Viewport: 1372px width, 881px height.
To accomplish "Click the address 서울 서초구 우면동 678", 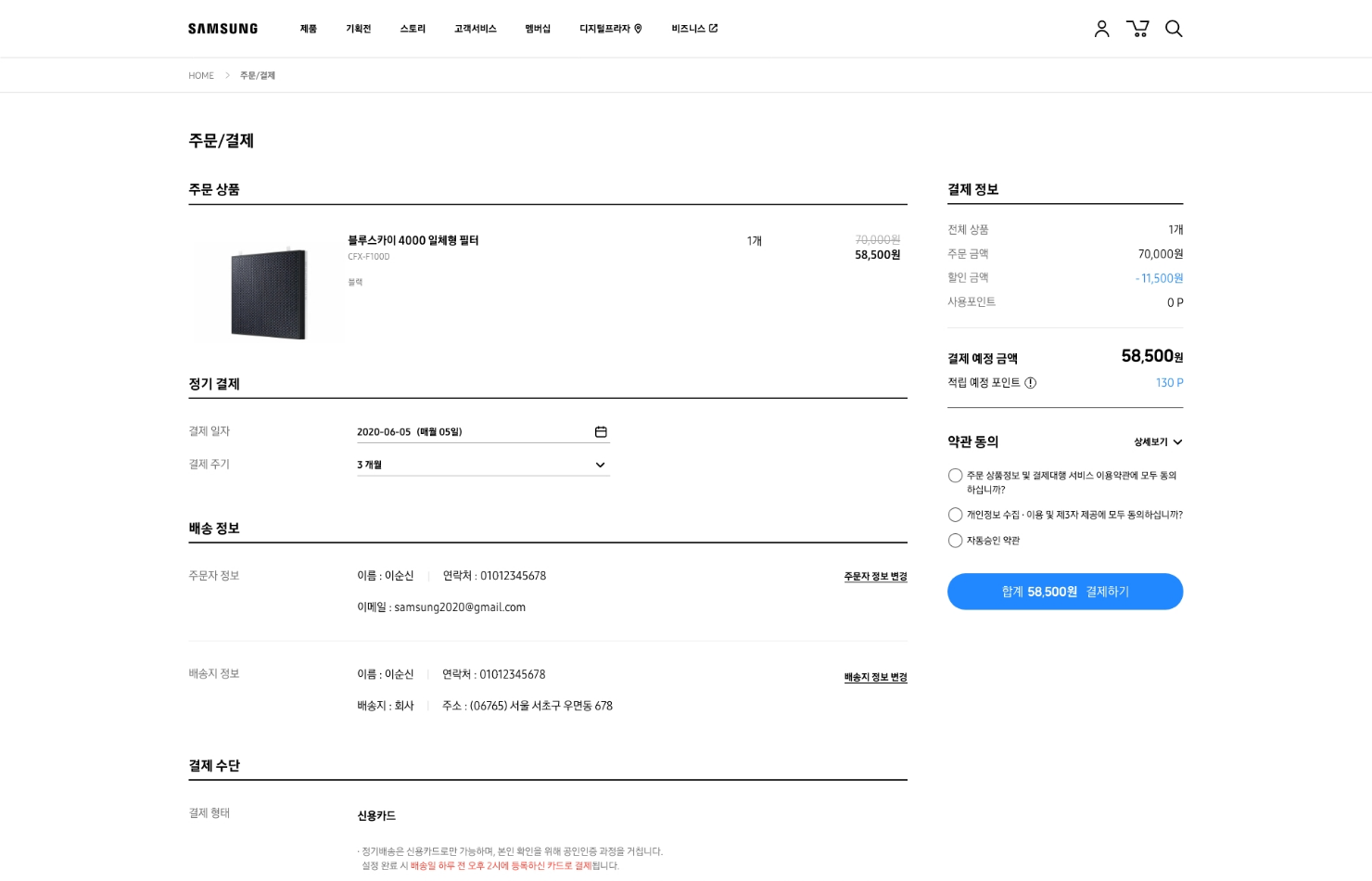I will tap(561, 706).
